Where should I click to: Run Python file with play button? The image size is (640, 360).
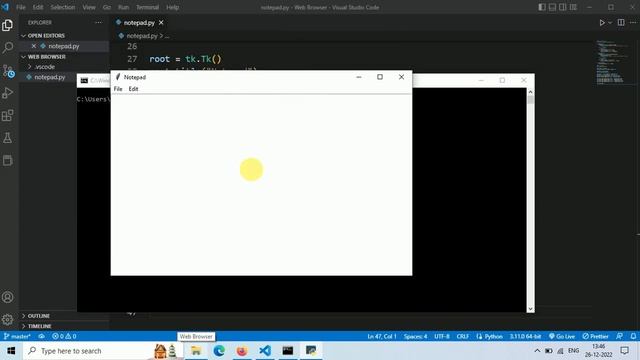(602, 23)
